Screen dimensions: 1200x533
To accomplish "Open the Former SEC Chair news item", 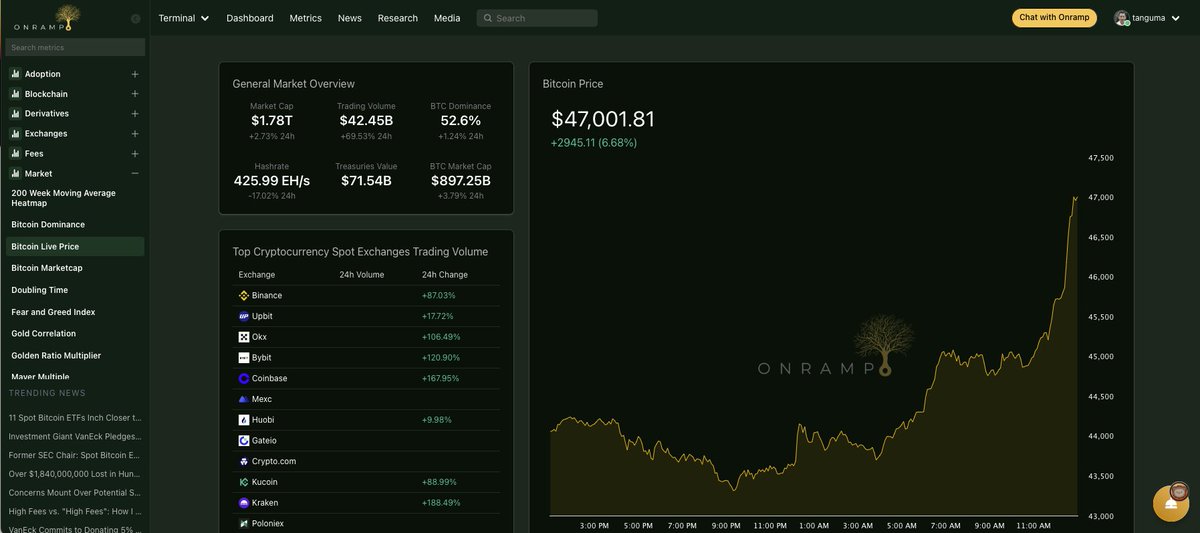I will (x=75, y=455).
